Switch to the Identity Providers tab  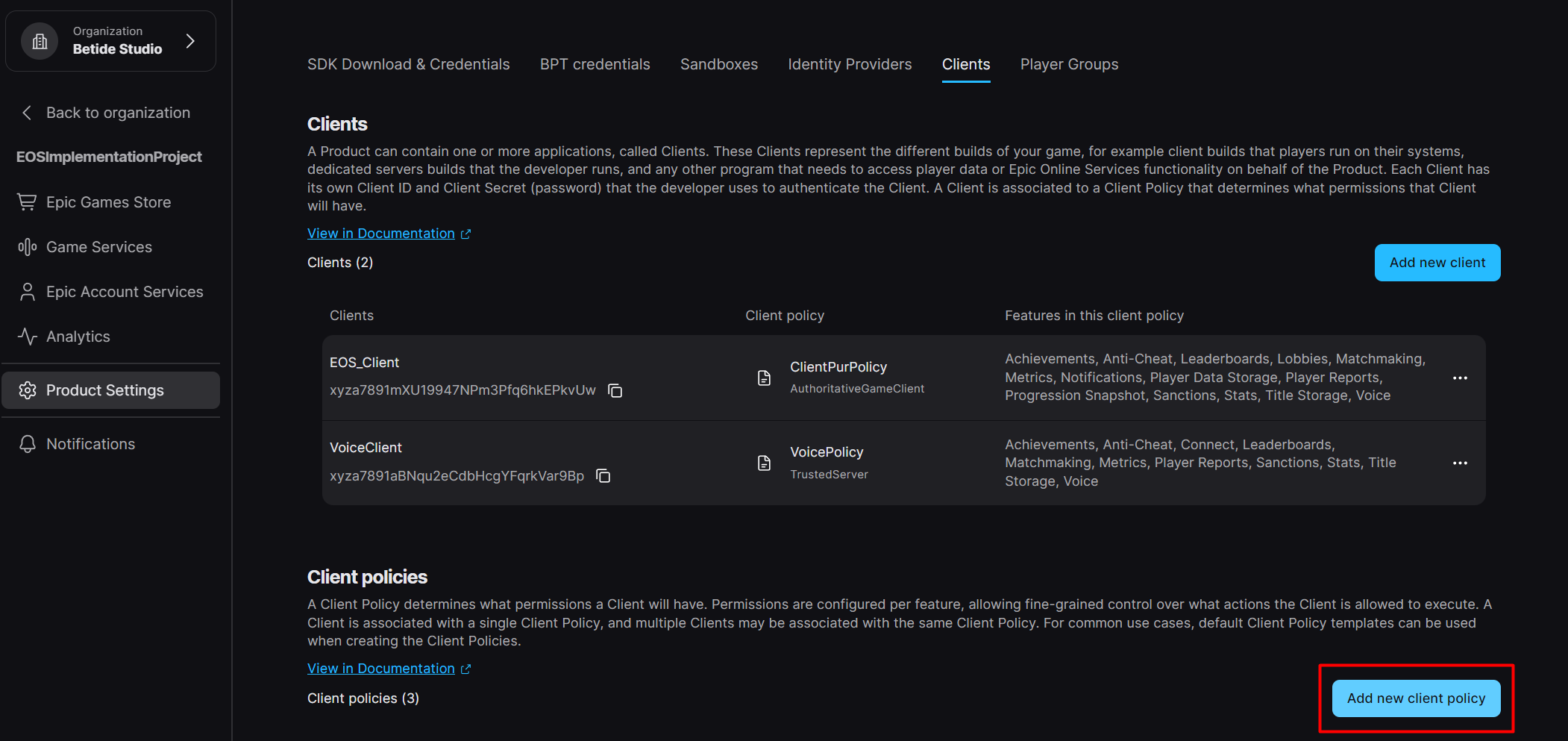850,65
